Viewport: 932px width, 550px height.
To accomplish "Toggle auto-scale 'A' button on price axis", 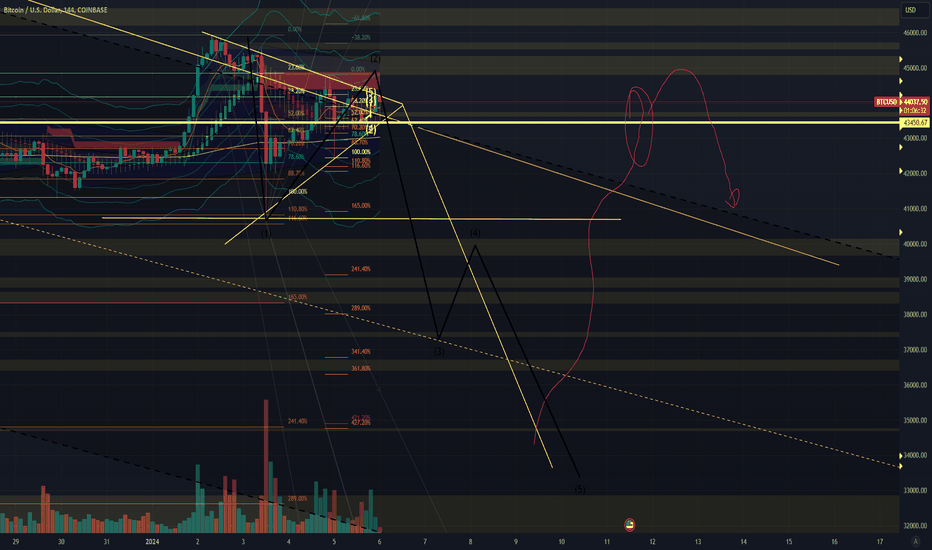I will [915, 541].
